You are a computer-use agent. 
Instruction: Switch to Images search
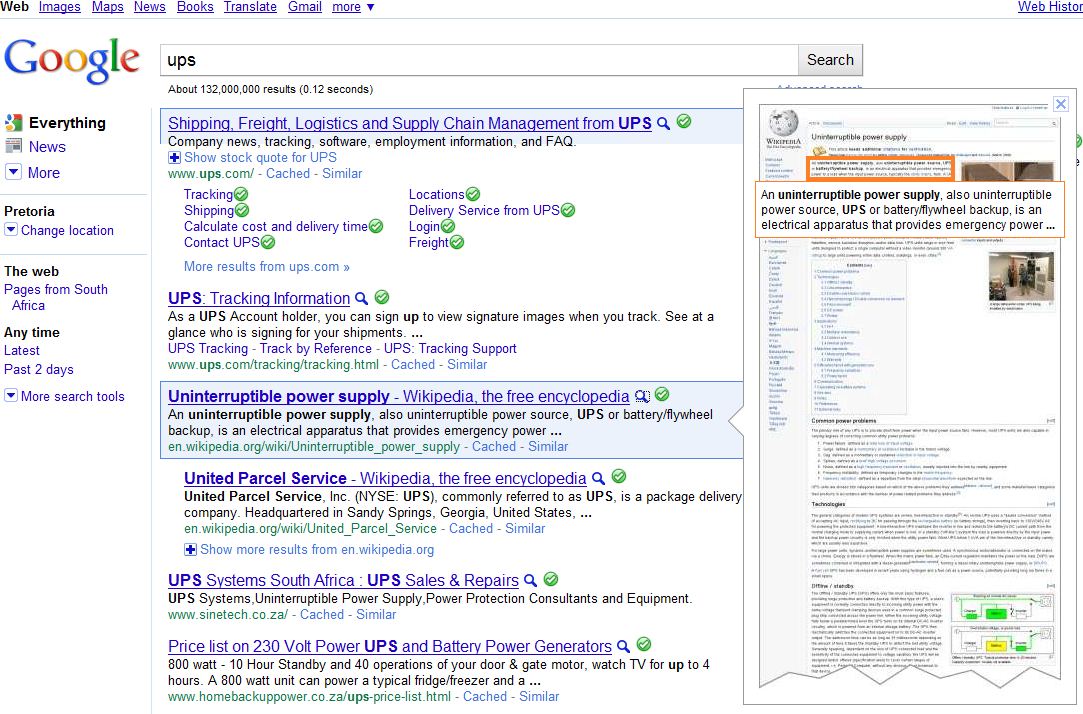[59, 7]
